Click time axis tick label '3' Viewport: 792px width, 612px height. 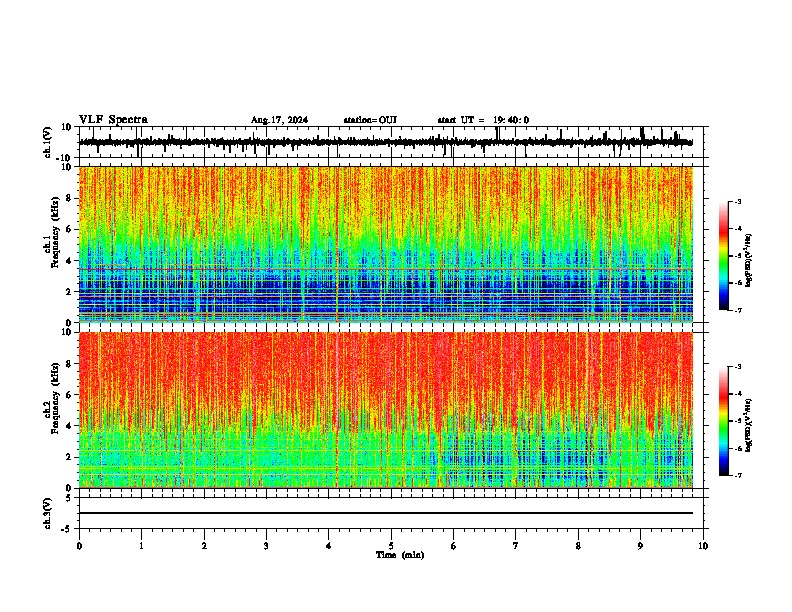coord(266,546)
